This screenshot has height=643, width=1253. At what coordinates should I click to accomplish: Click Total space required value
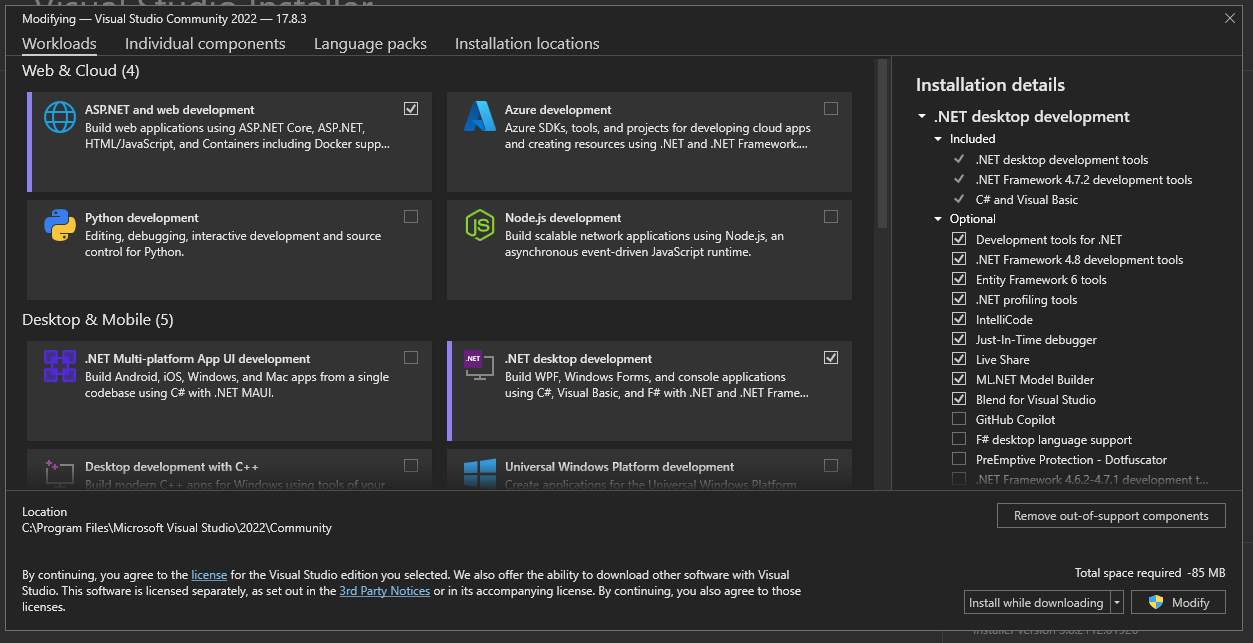point(1207,573)
